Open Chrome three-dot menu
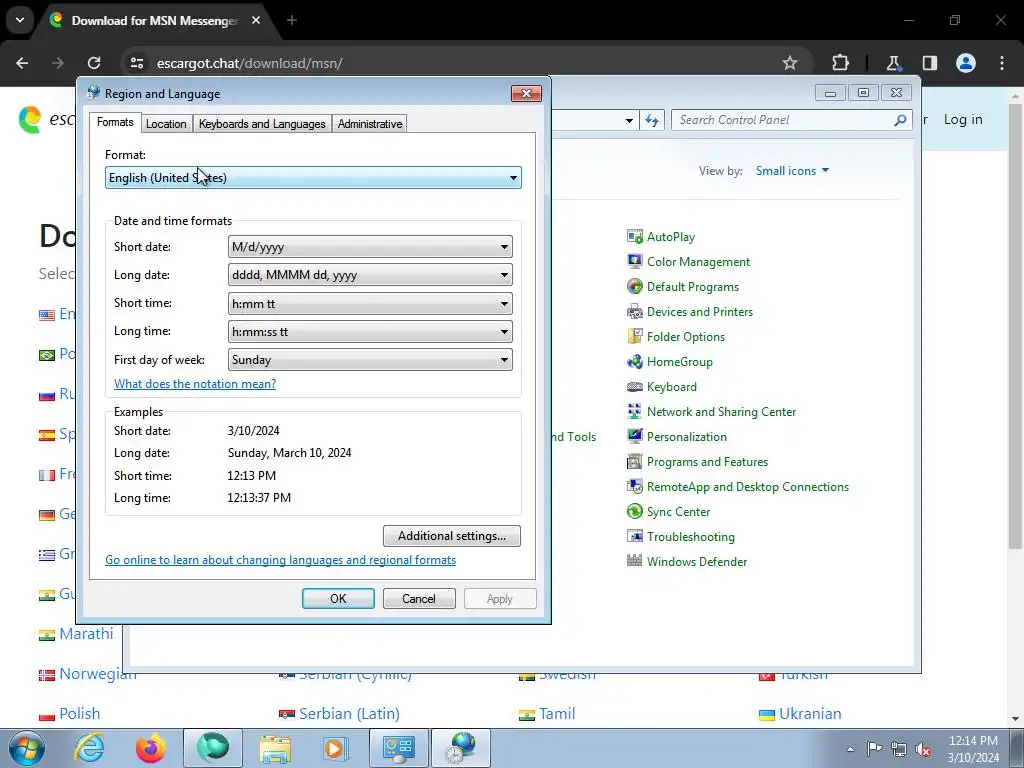Image resolution: width=1024 pixels, height=768 pixels. [x=1002, y=63]
